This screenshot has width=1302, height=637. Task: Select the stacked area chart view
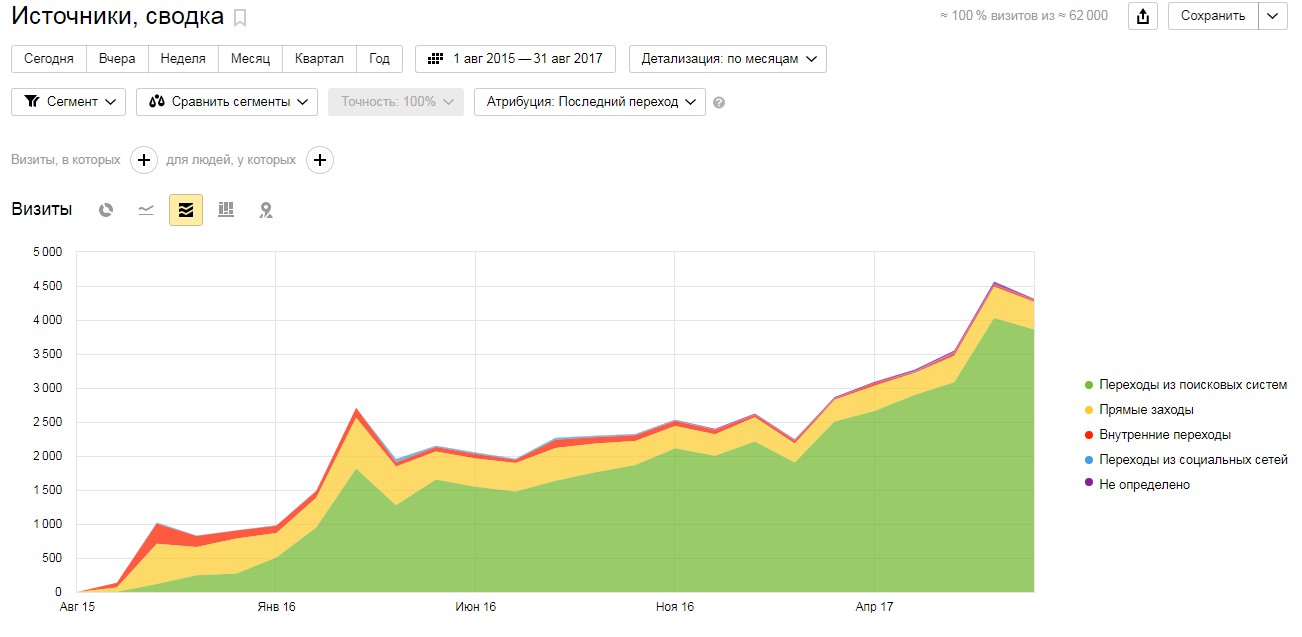pyautogui.click(x=186, y=210)
